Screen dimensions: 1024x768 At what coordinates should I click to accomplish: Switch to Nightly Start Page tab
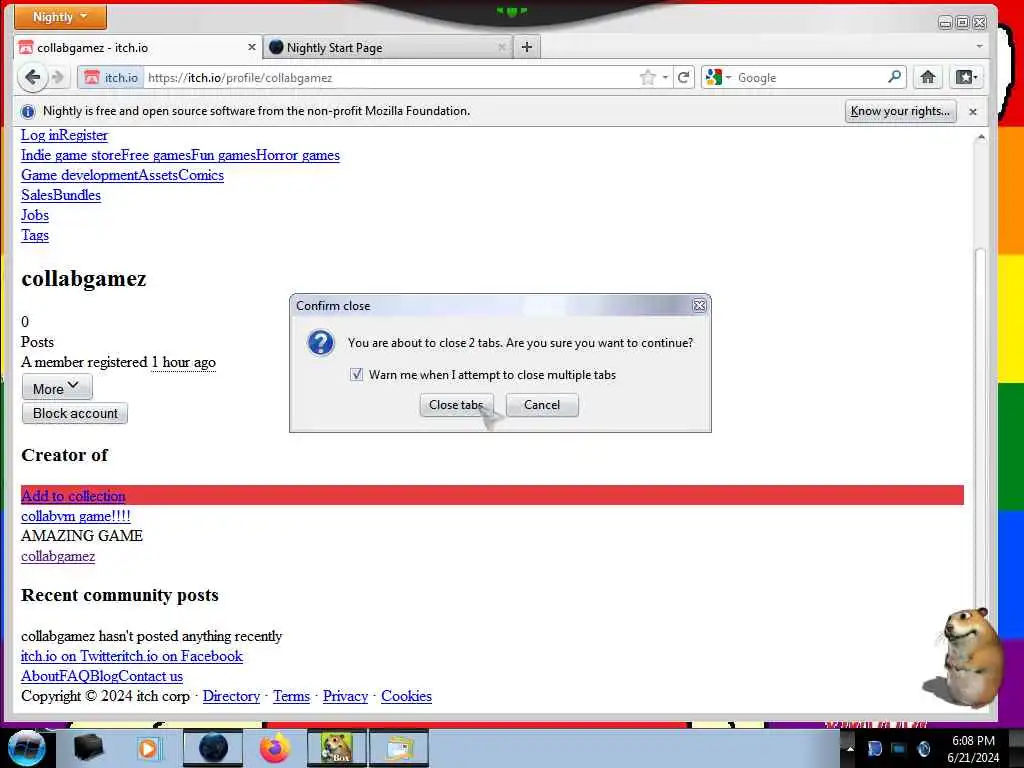tap(387, 47)
